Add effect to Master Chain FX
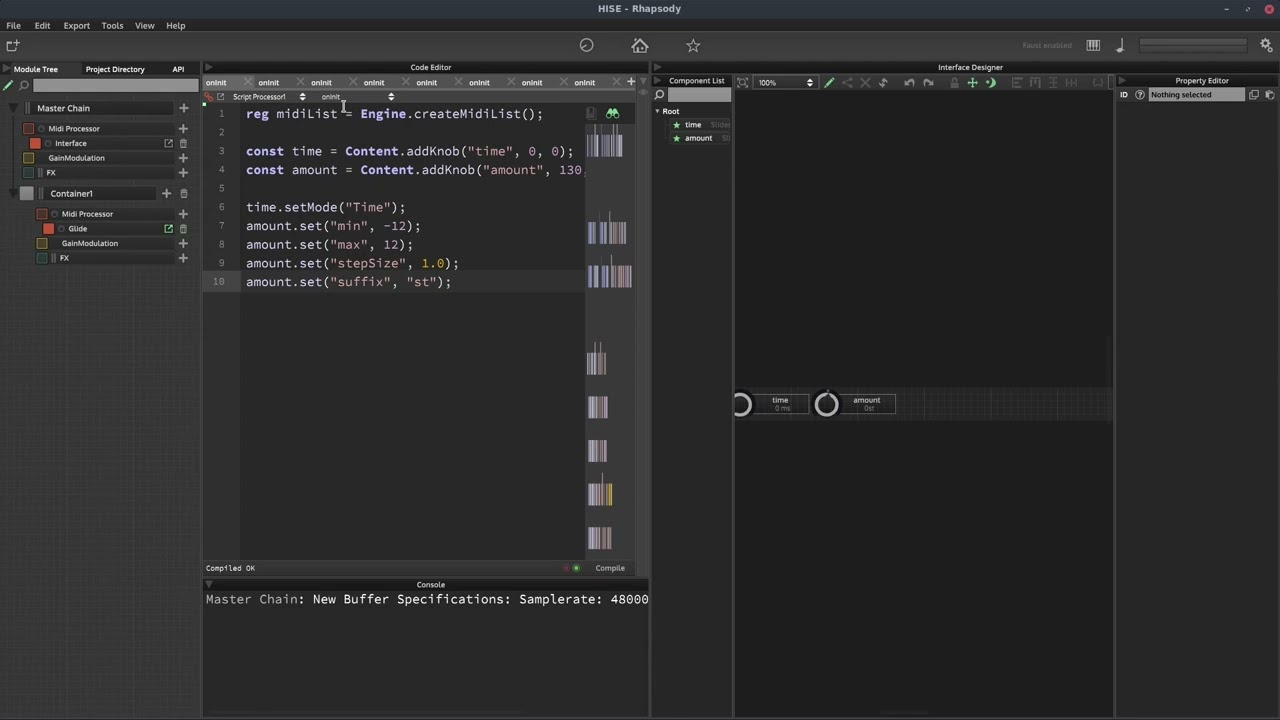This screenshot has height=720, width=1280. 183,172
